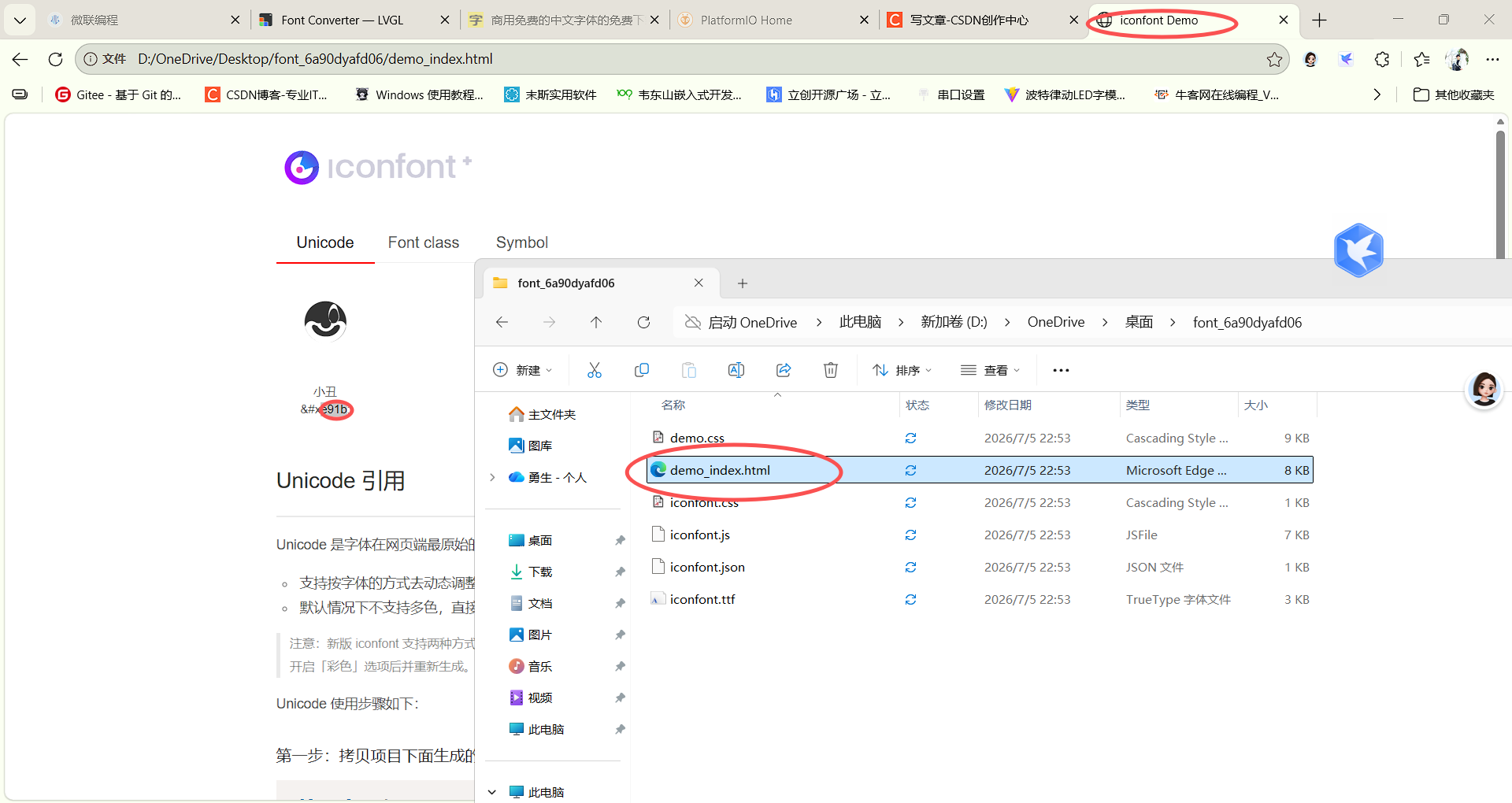Open the 其他收藏夹 folder

(1454, 94)
